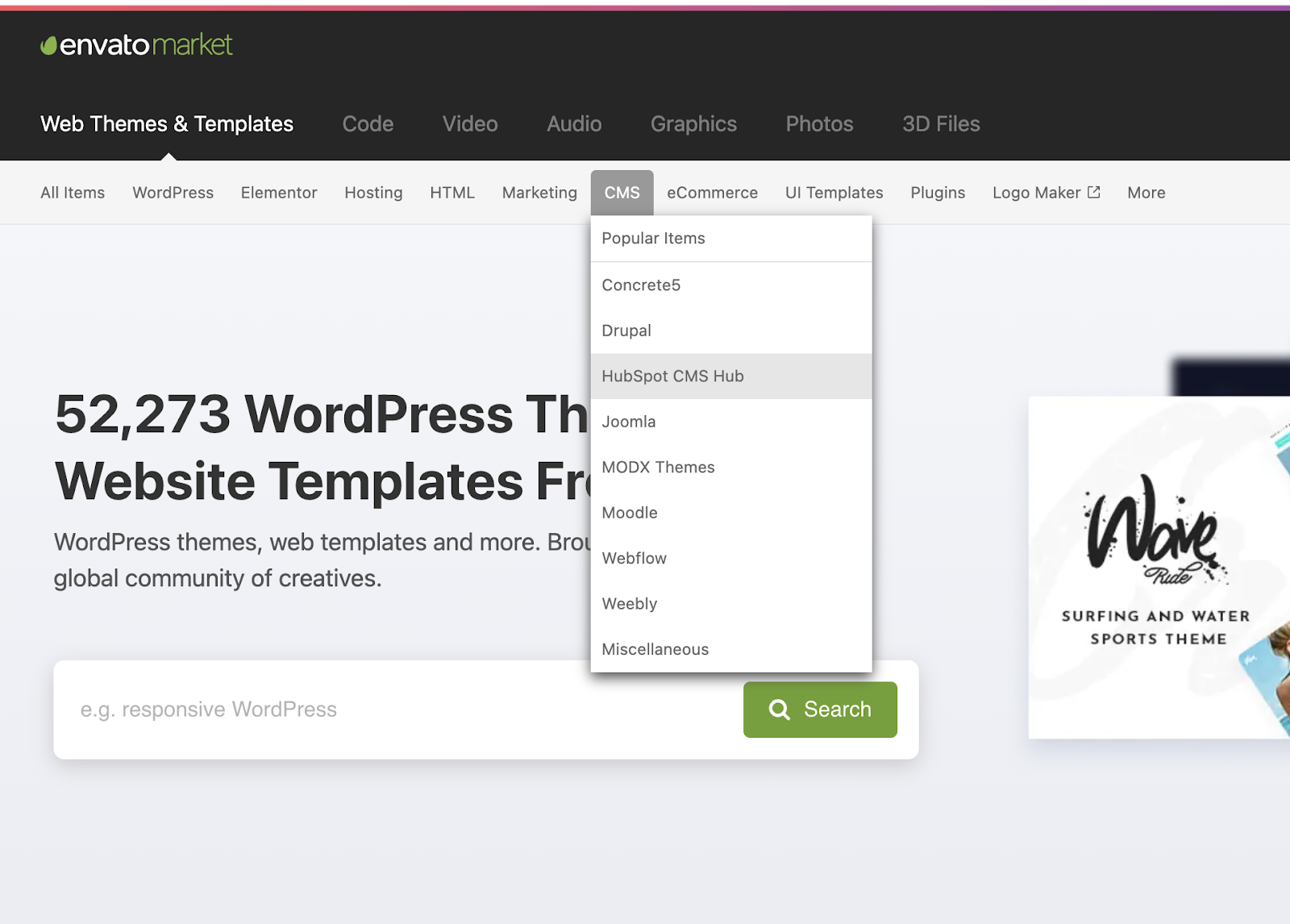Choose Popular Items in CMS menu
The width and height of the screenshot is (1290, 924).
(x=653, y=239)
